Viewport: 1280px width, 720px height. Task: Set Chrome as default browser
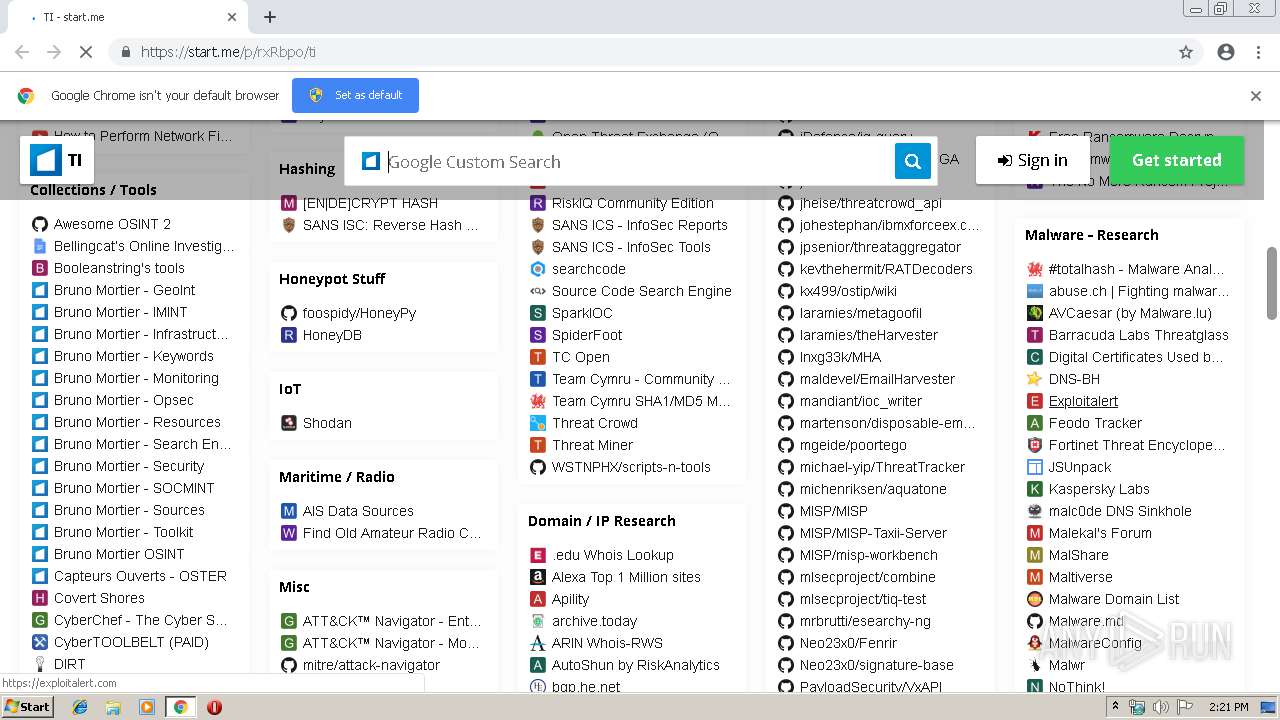(x=355, y=95)
